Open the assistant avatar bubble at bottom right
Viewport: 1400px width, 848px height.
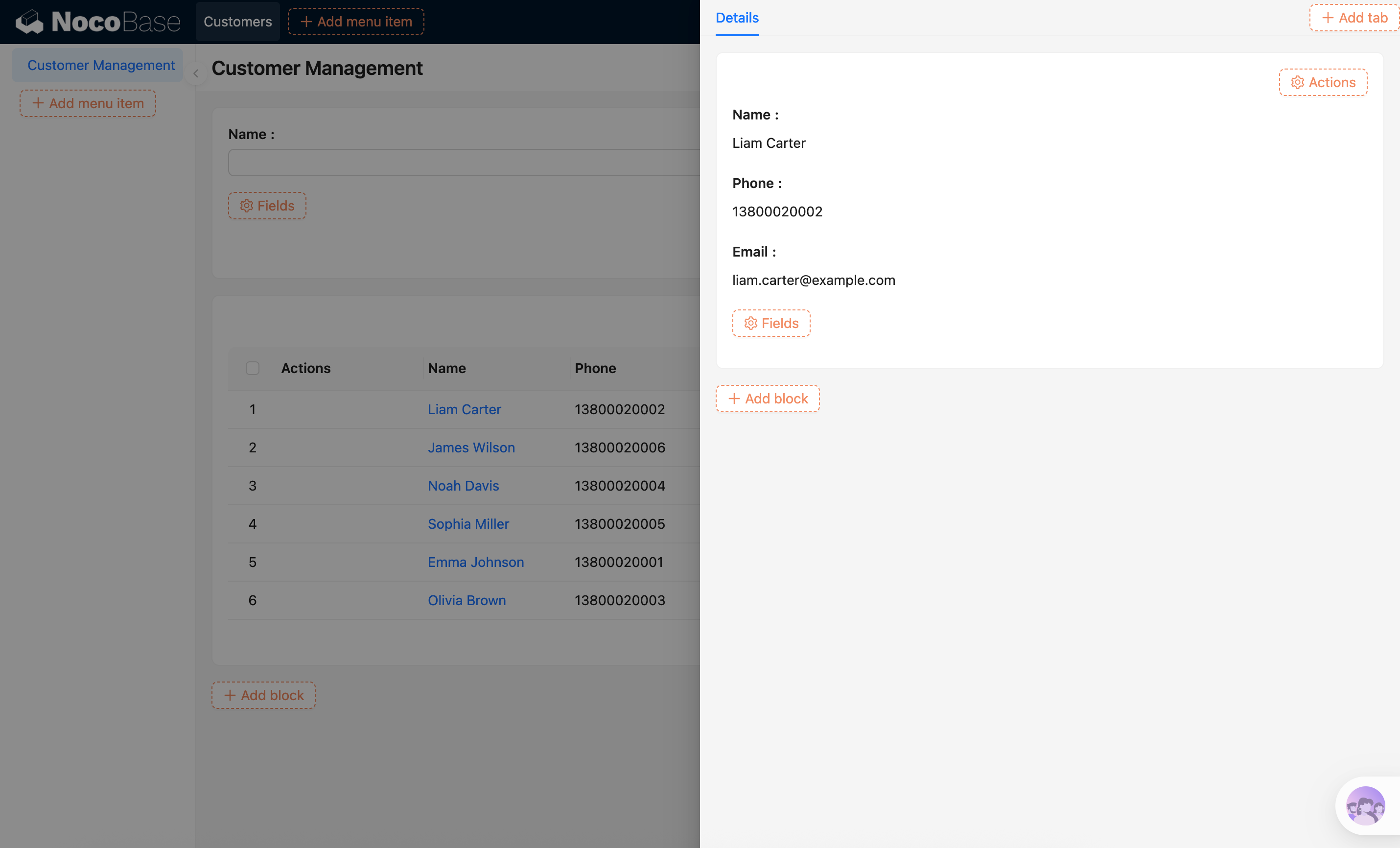[1366, 805]
